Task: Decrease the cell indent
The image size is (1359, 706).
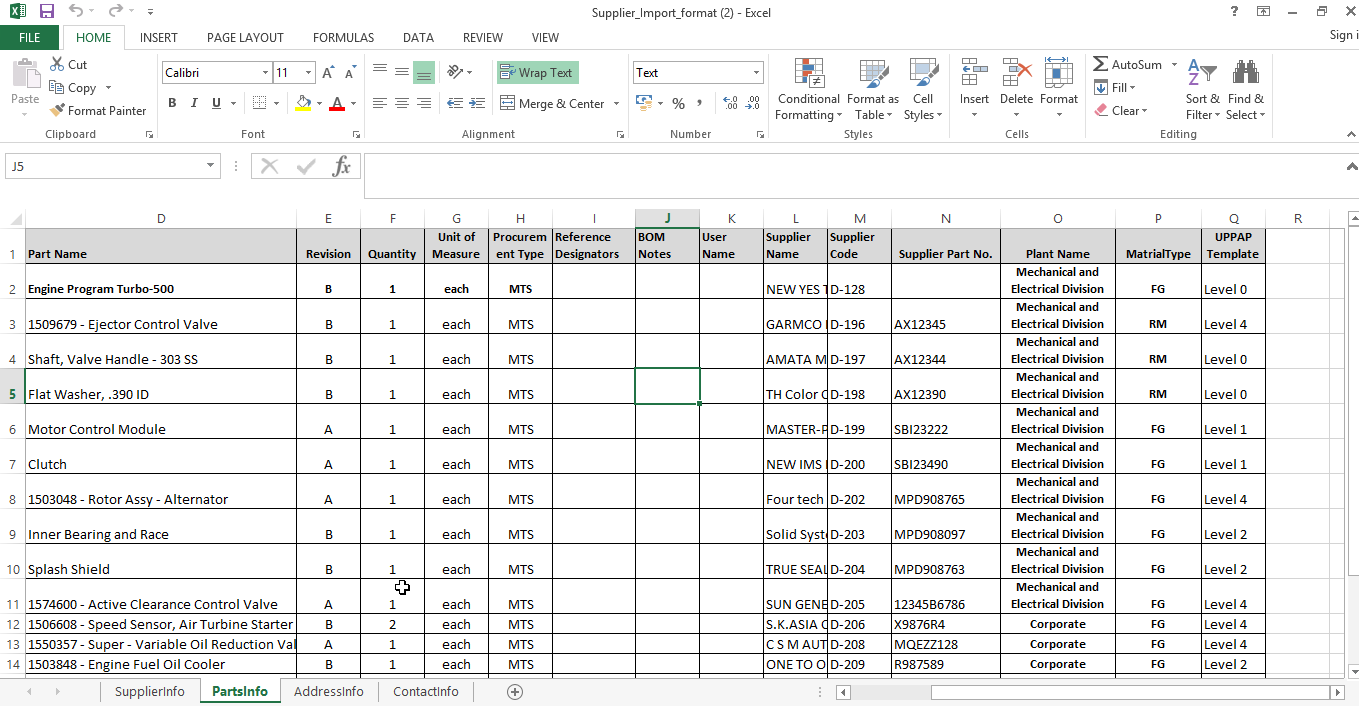Action: pyautogui.click(x=453, y=103)
